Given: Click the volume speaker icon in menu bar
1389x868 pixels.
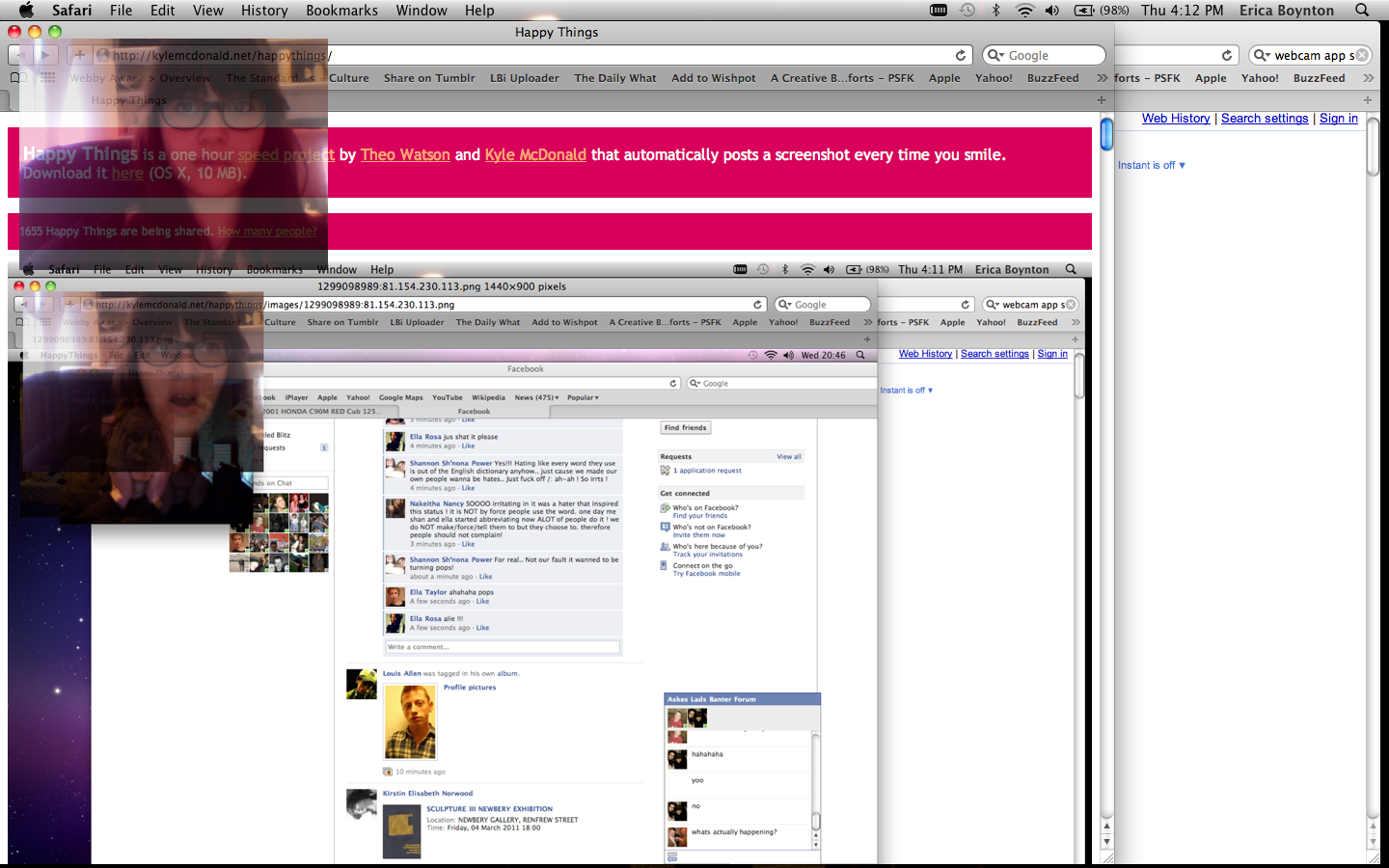Looking at the screenshot, I should [1052, 10].
